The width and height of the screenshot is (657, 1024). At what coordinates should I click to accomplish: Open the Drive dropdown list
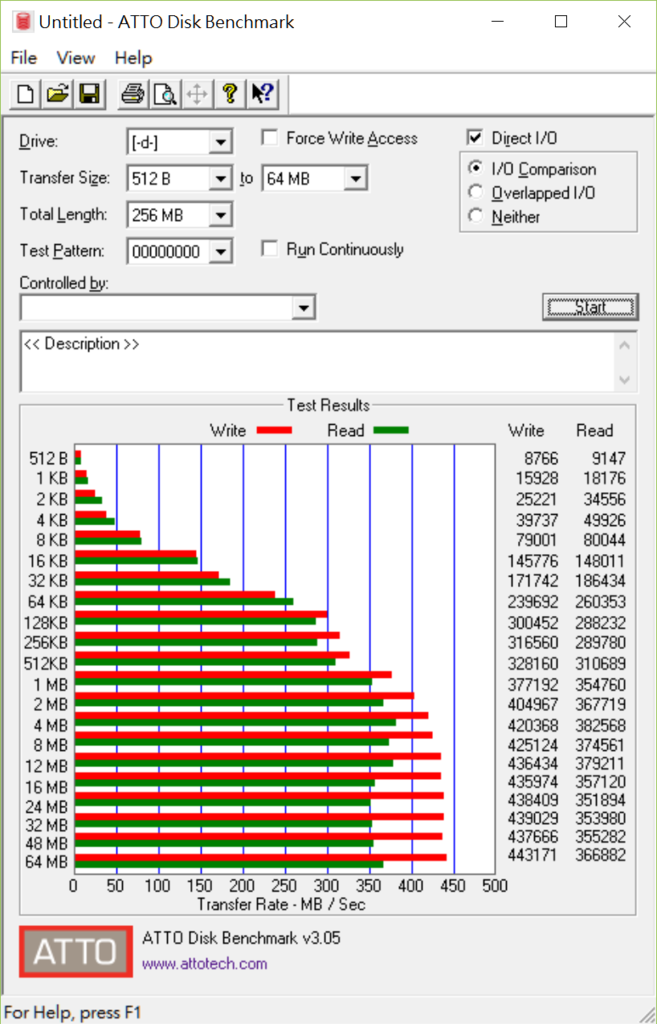pos(220,142)
